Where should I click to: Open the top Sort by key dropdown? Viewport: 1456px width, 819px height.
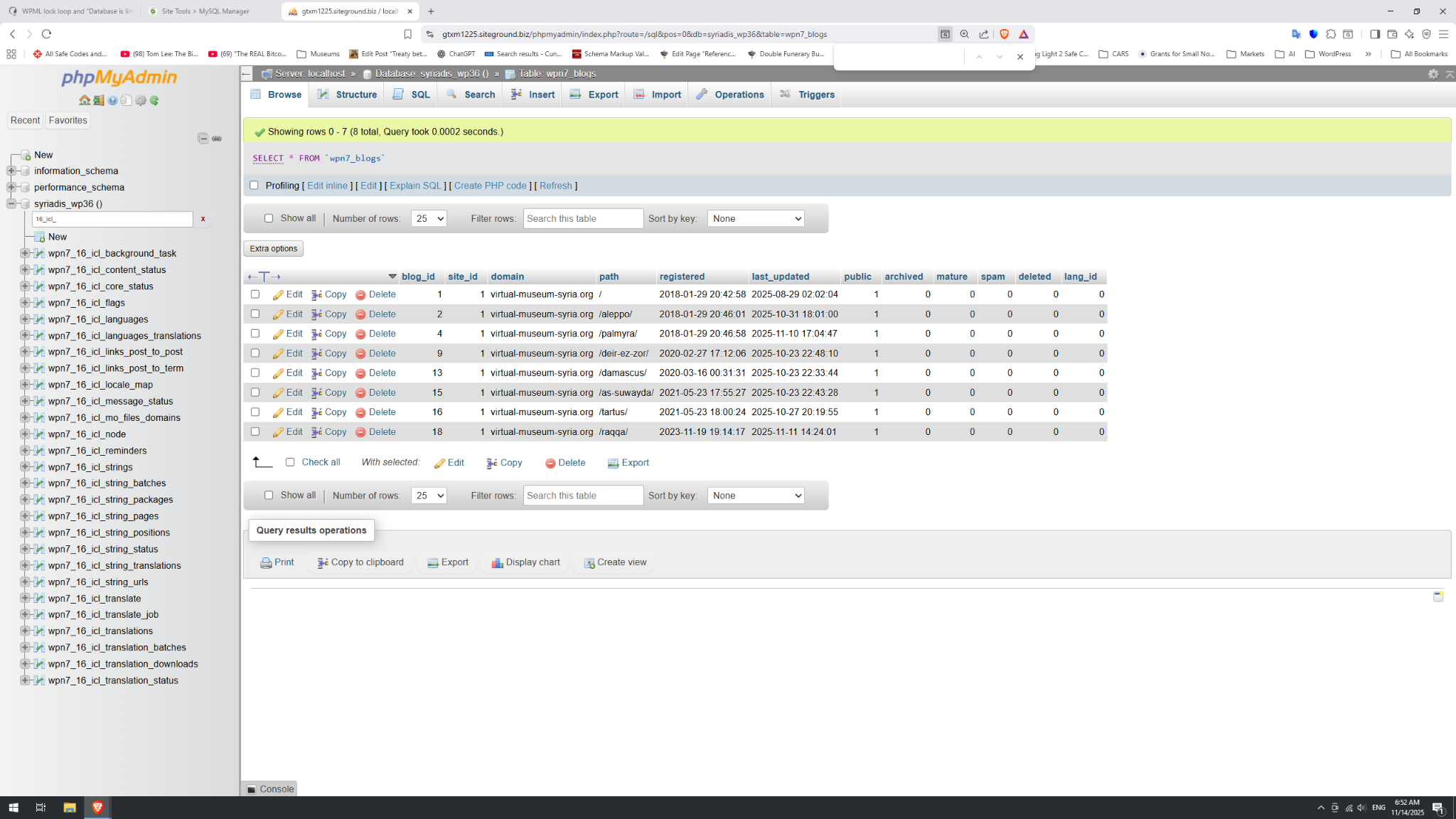pos(755,219)
